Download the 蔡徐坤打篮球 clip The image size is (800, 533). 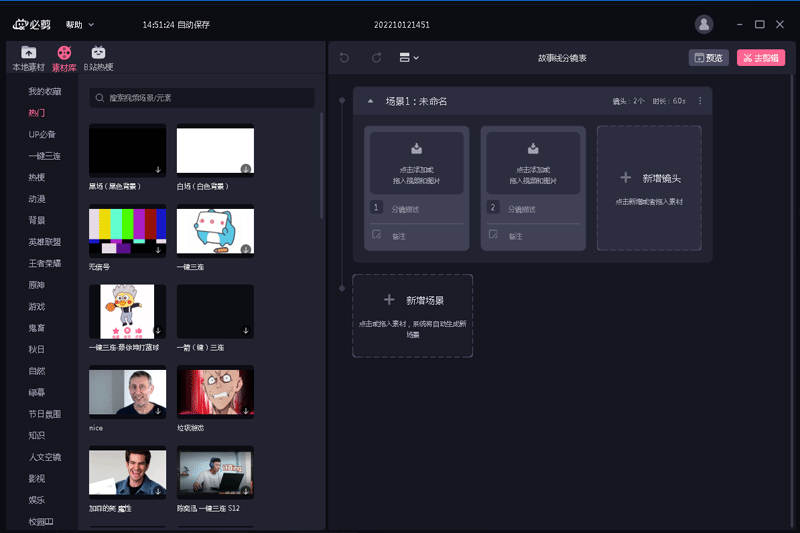point(158,331)
